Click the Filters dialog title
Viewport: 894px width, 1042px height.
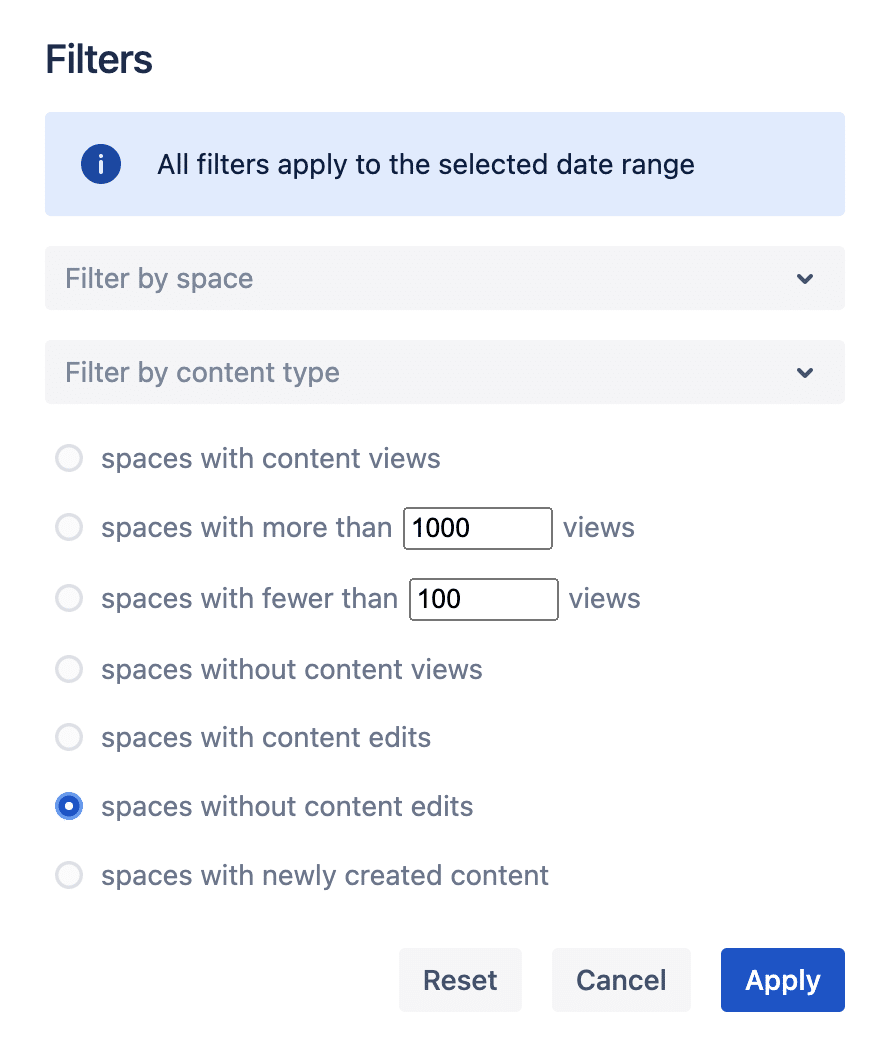[98, 60]
